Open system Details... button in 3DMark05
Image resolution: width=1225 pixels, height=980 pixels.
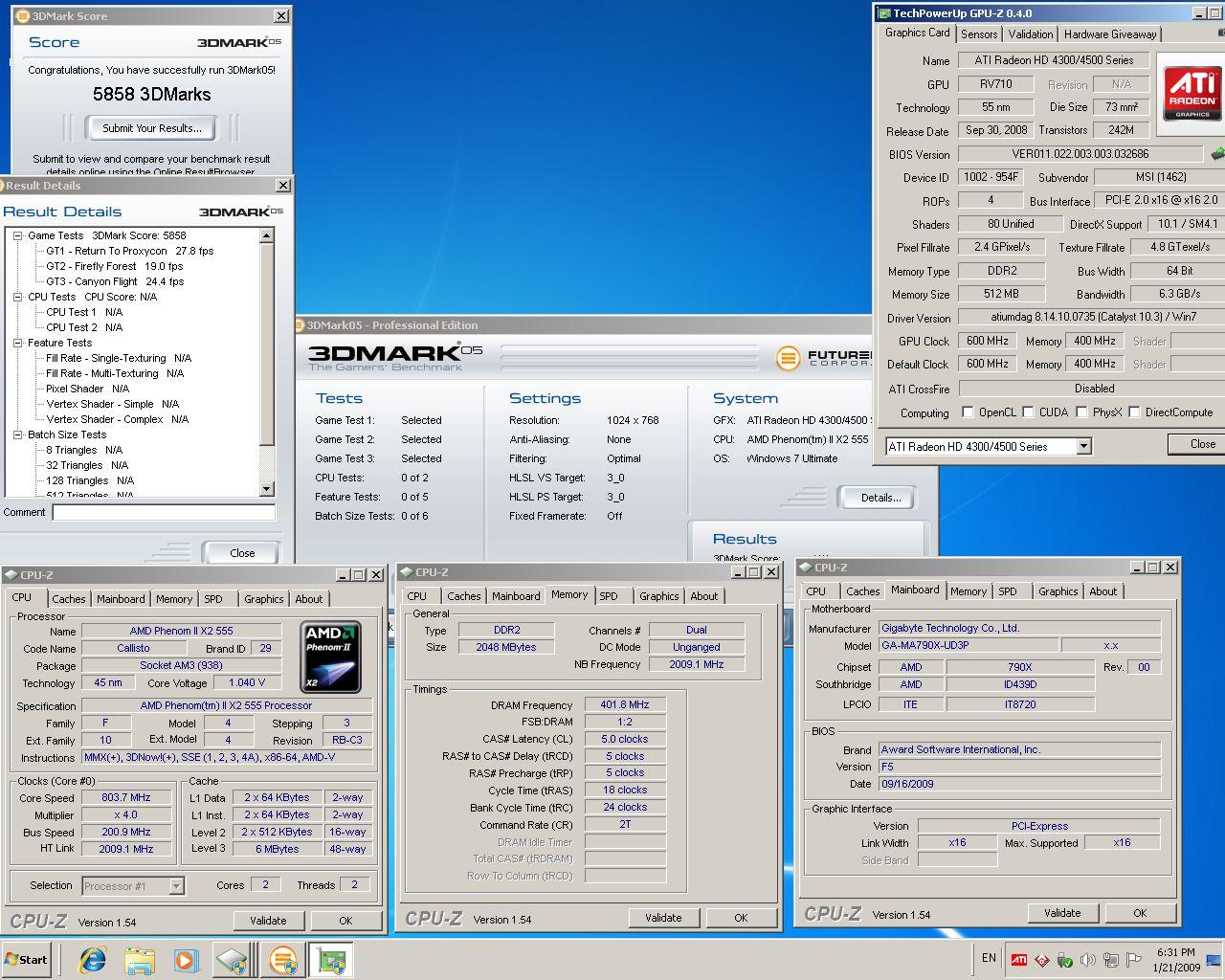tap(880, 498)
